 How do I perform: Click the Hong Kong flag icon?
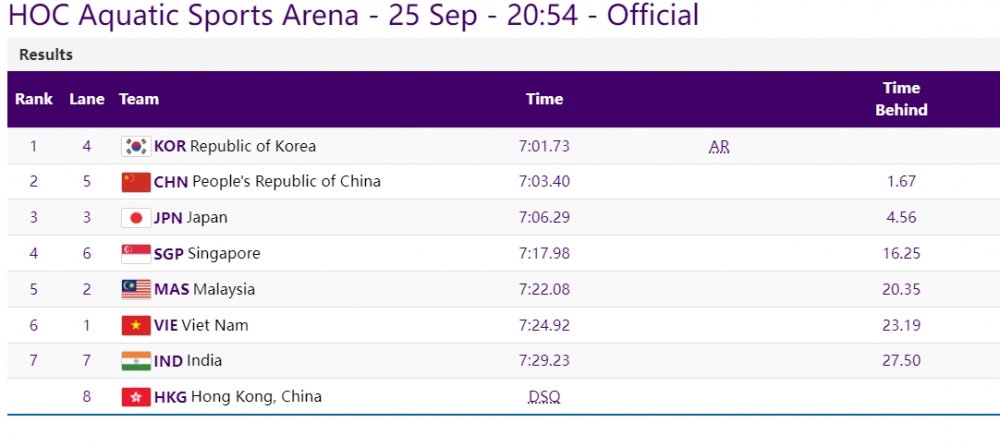click(136, 397)
